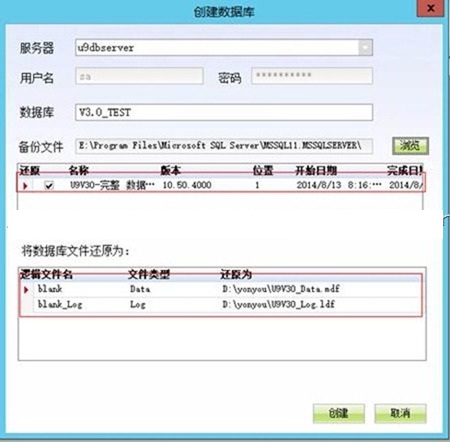Viewport: 450px width, 442px height.
Task: Select the 版本 column header
Action: click(171, 170)
